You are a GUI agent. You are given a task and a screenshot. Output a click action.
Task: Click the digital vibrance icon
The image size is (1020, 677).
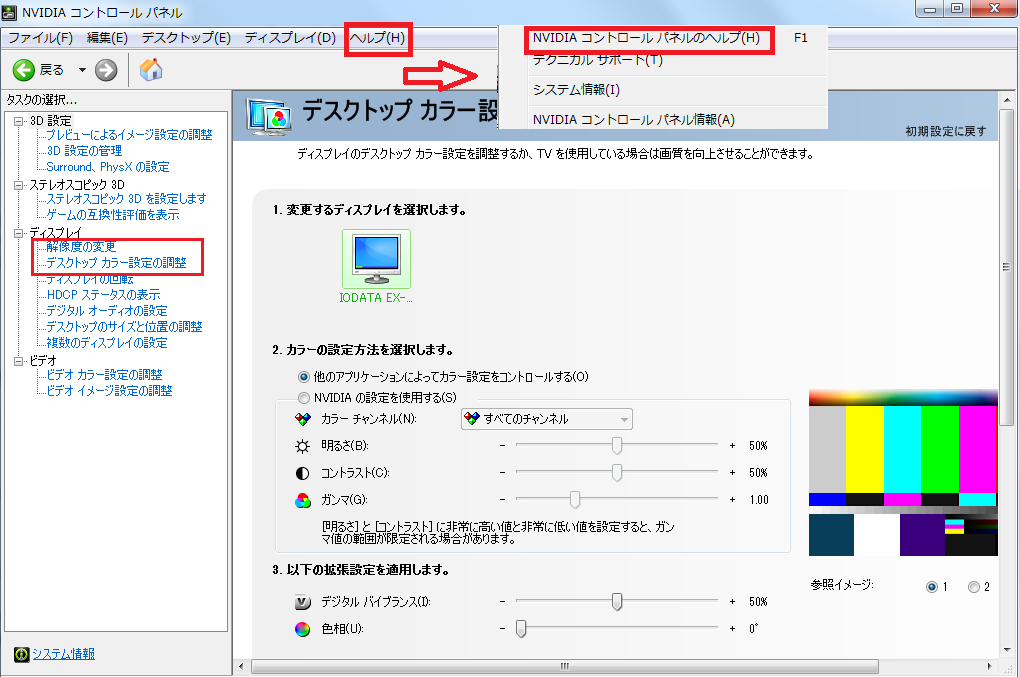[302, 602]
